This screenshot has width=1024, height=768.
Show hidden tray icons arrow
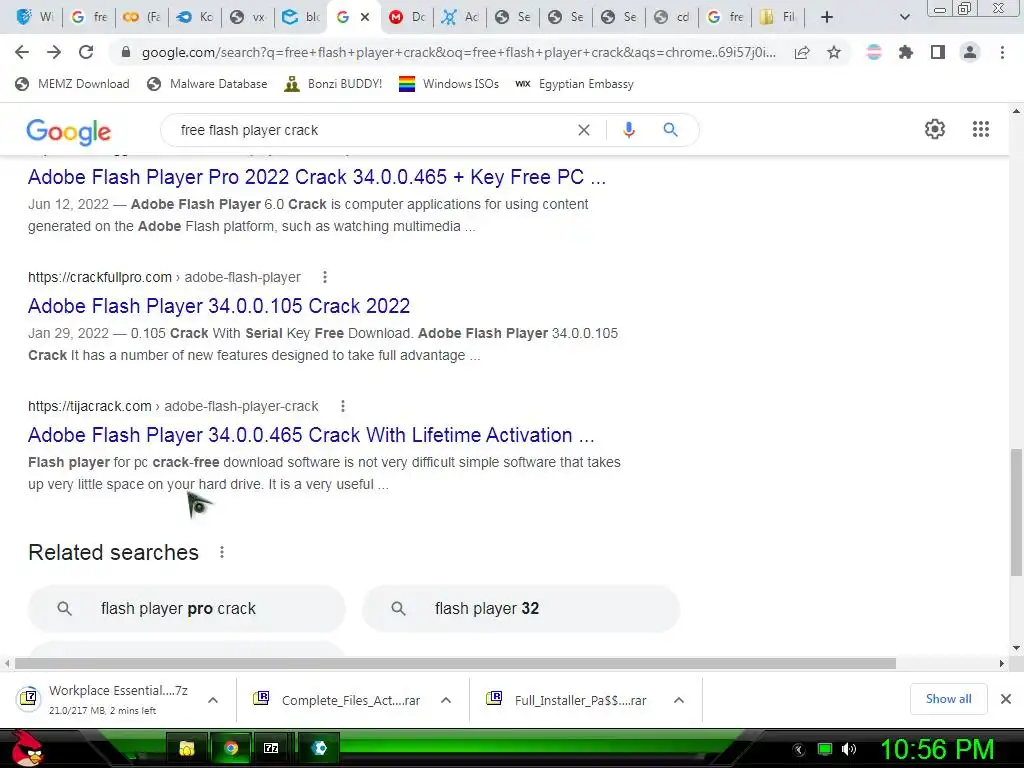(x=798, y=750)
